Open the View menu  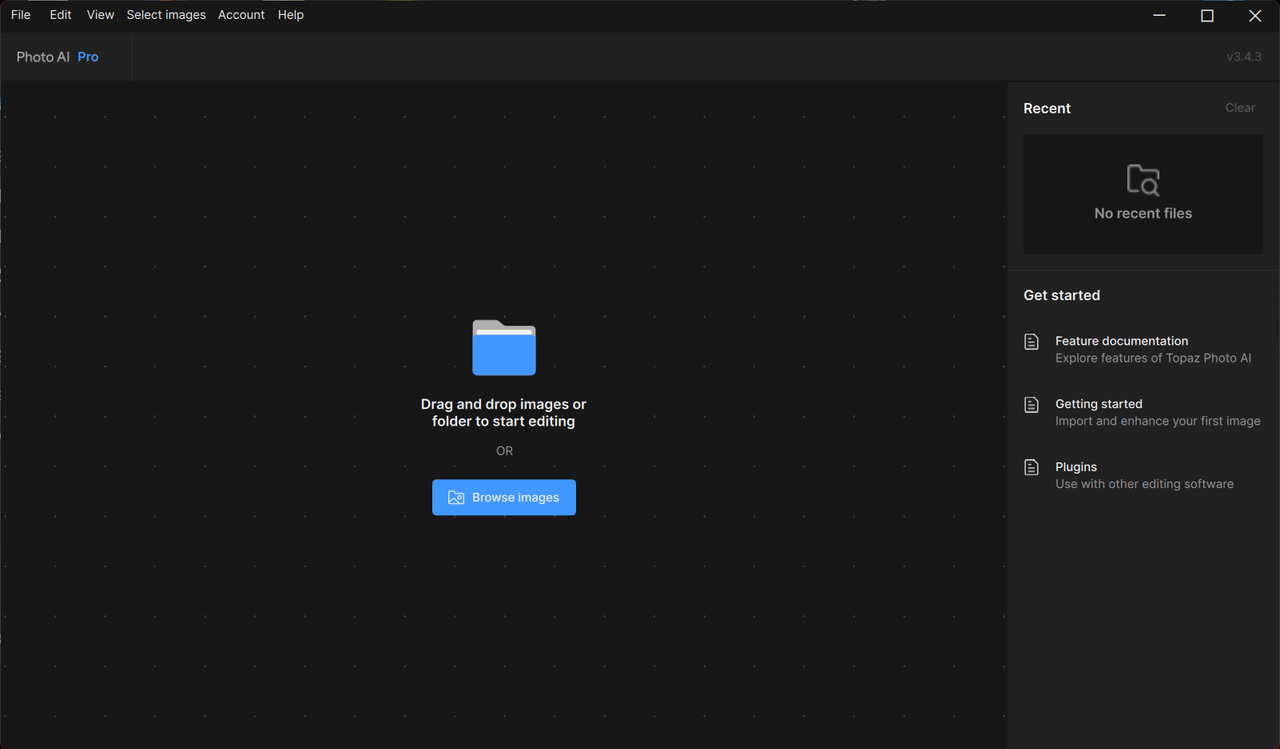point(100,15)
